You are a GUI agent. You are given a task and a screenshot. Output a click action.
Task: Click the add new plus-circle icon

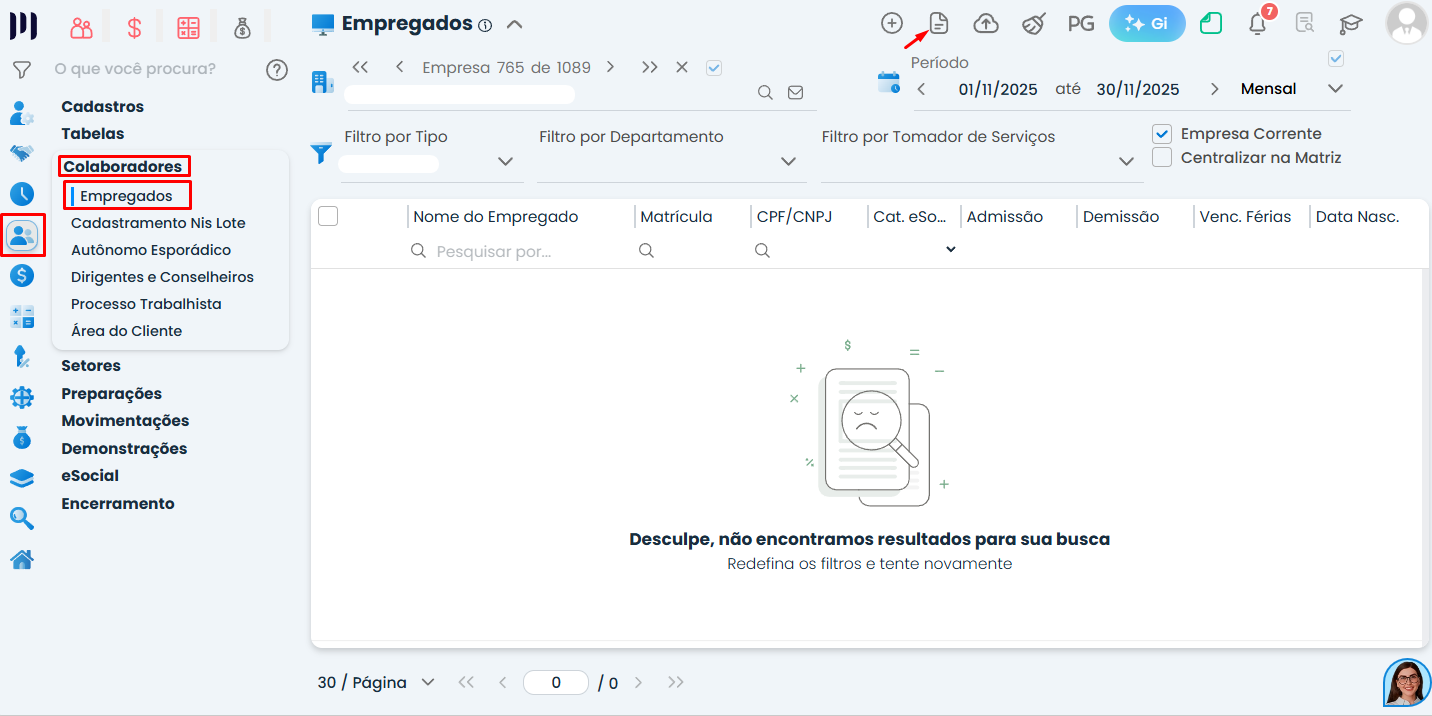coord(891,23)
